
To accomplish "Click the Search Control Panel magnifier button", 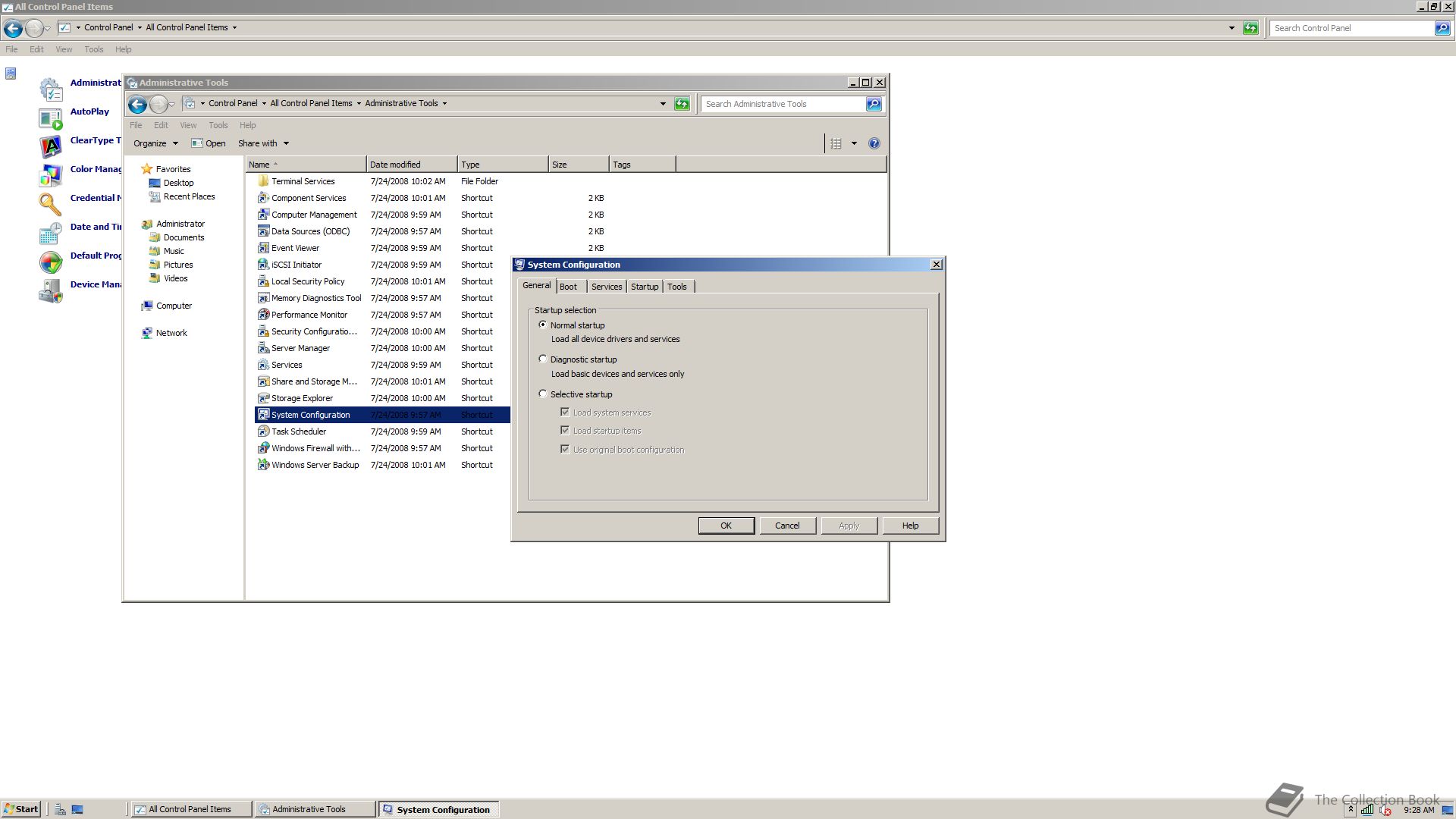I will click(x=1442, y=28).
